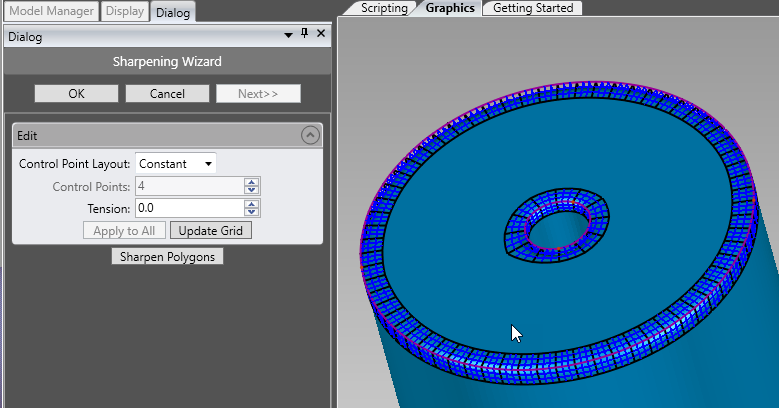The width and height of the screenshot is (779, 408).
Task: Select the Graphics tab
Action: [450, 8]
